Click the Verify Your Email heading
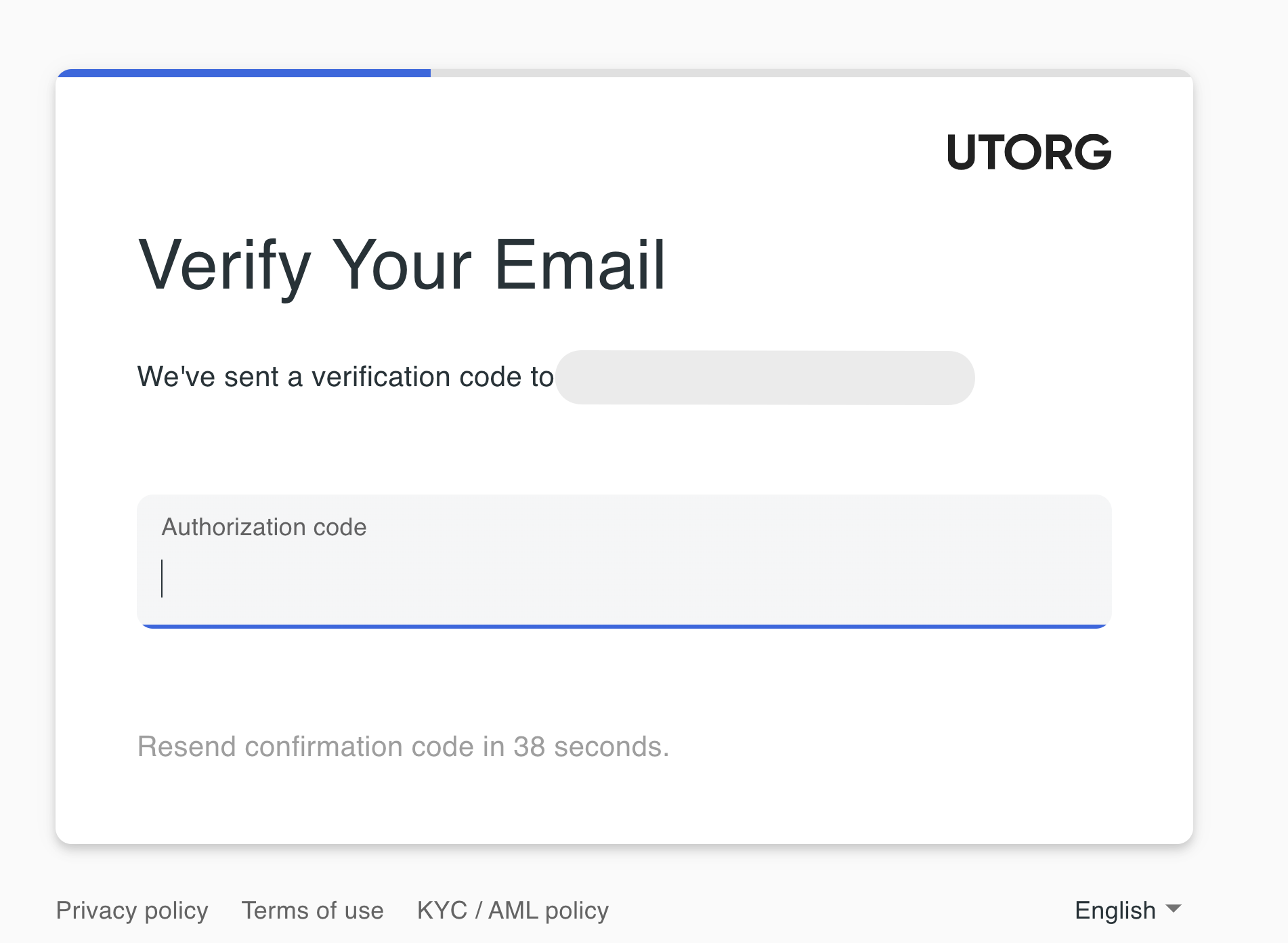1288x943 pixels. [402, 266]
